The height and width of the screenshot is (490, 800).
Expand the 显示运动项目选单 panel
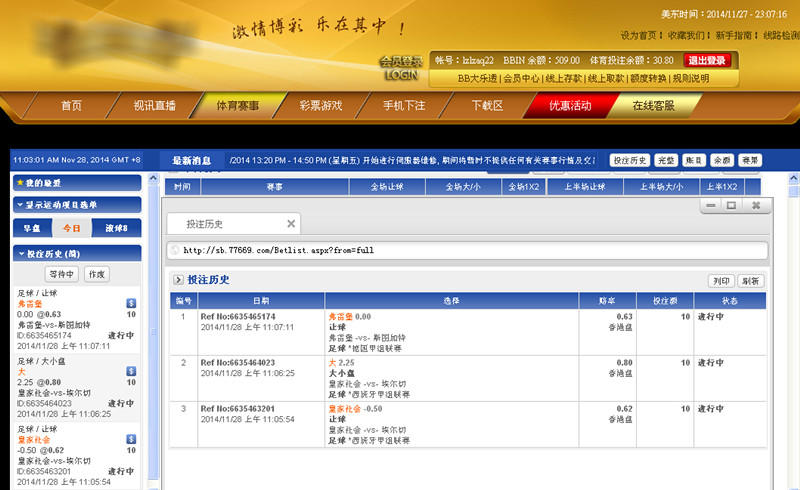pyautogui.click(x=77, y=205)
